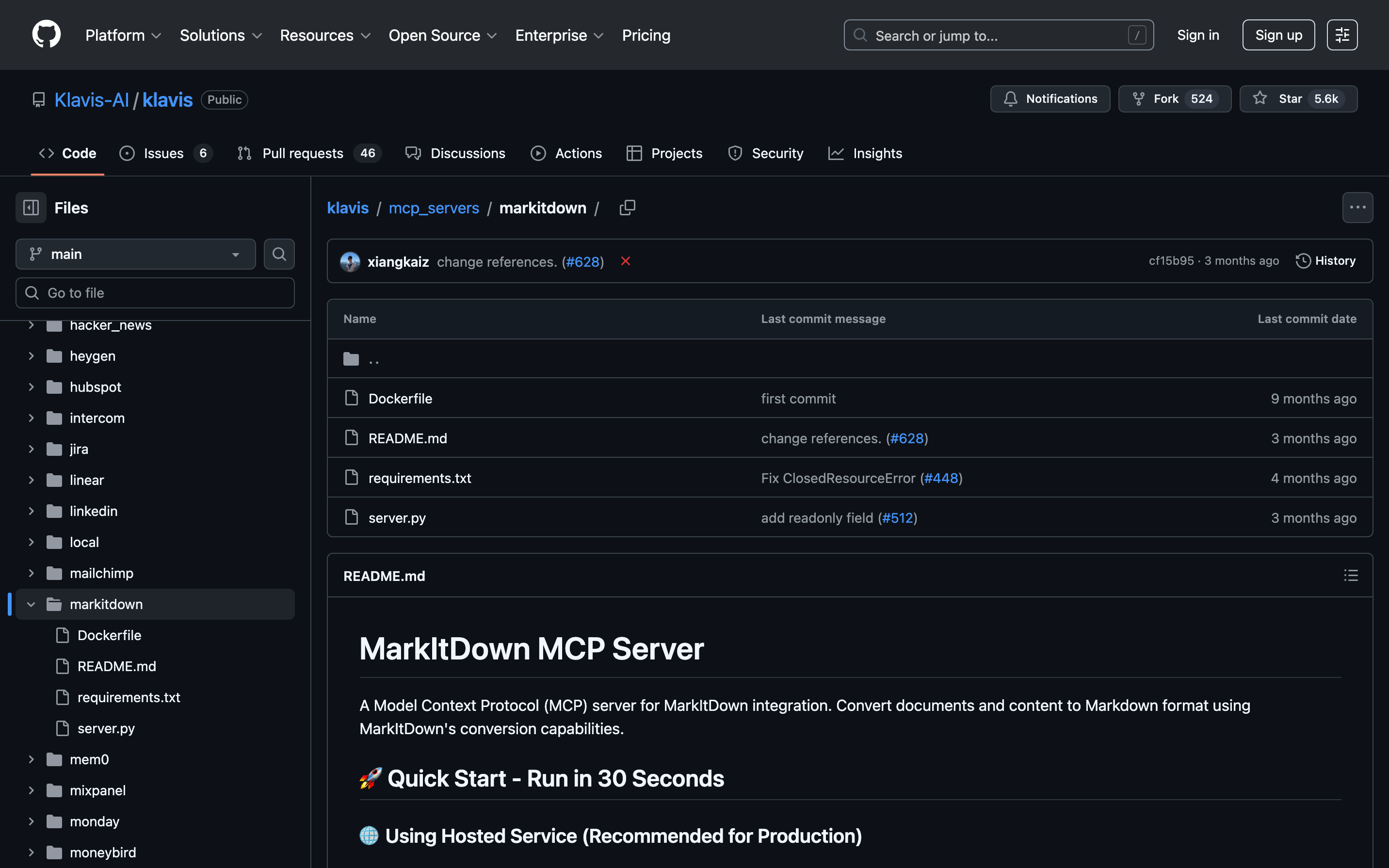Screen dimensions: 1389x868
Task: Collapse the markitdown folder in tree
Action: coord(31,604)
